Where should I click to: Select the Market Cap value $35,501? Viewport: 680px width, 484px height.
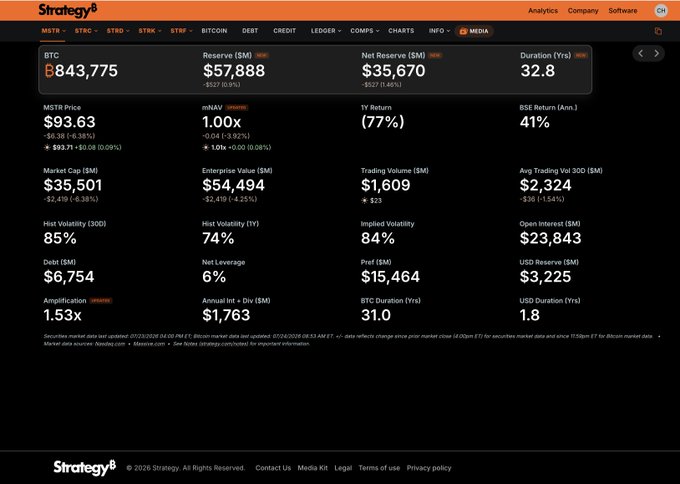72,185
